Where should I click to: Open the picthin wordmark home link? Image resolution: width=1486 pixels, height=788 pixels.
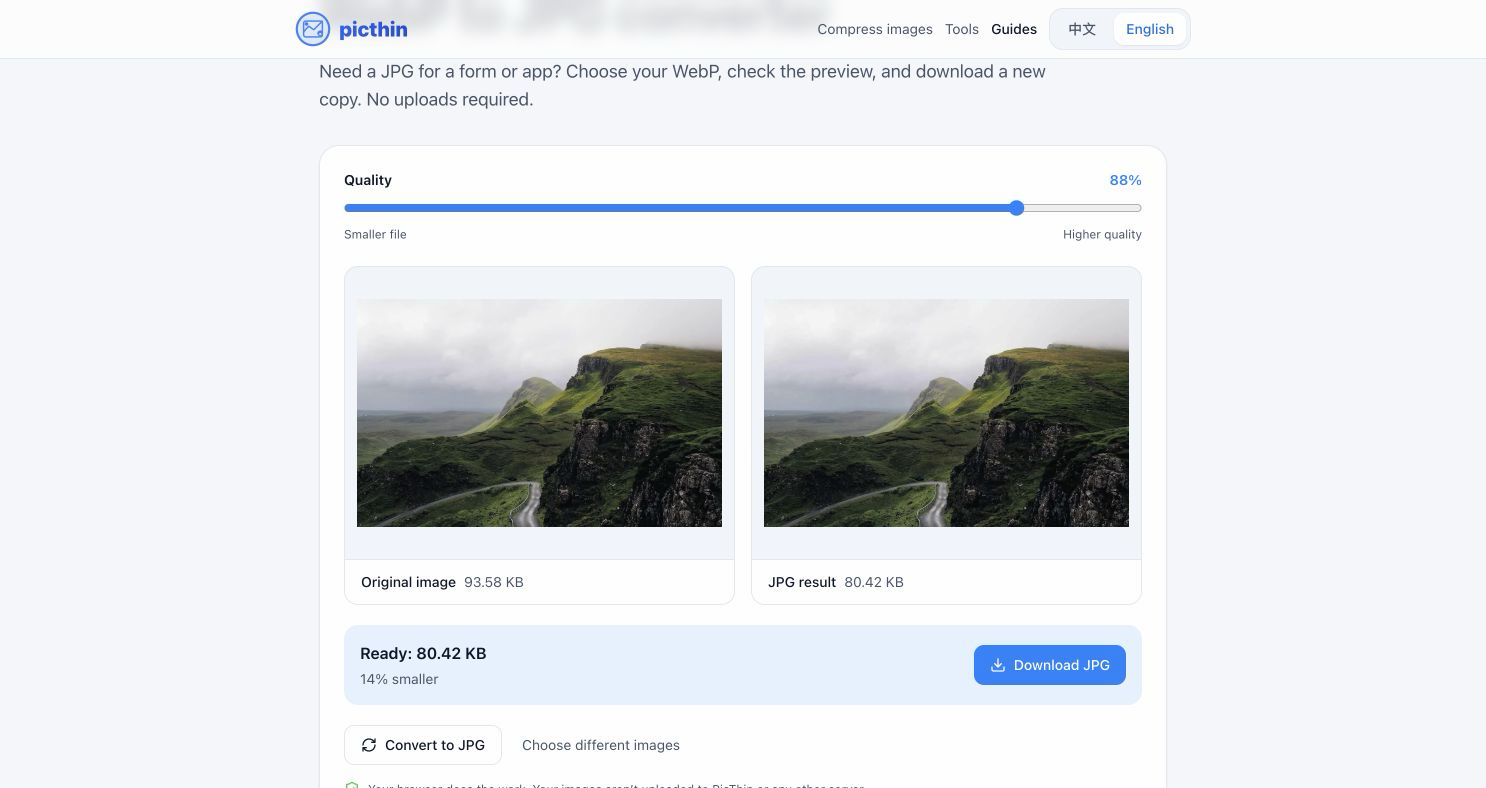[373, 29]
